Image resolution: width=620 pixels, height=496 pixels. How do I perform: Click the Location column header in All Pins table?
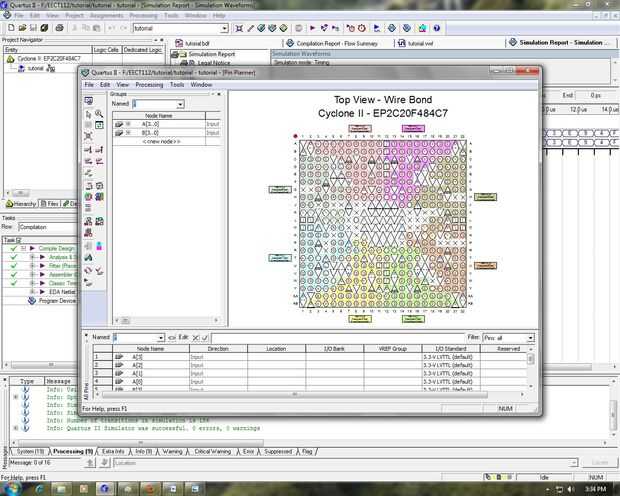[276, 349]
